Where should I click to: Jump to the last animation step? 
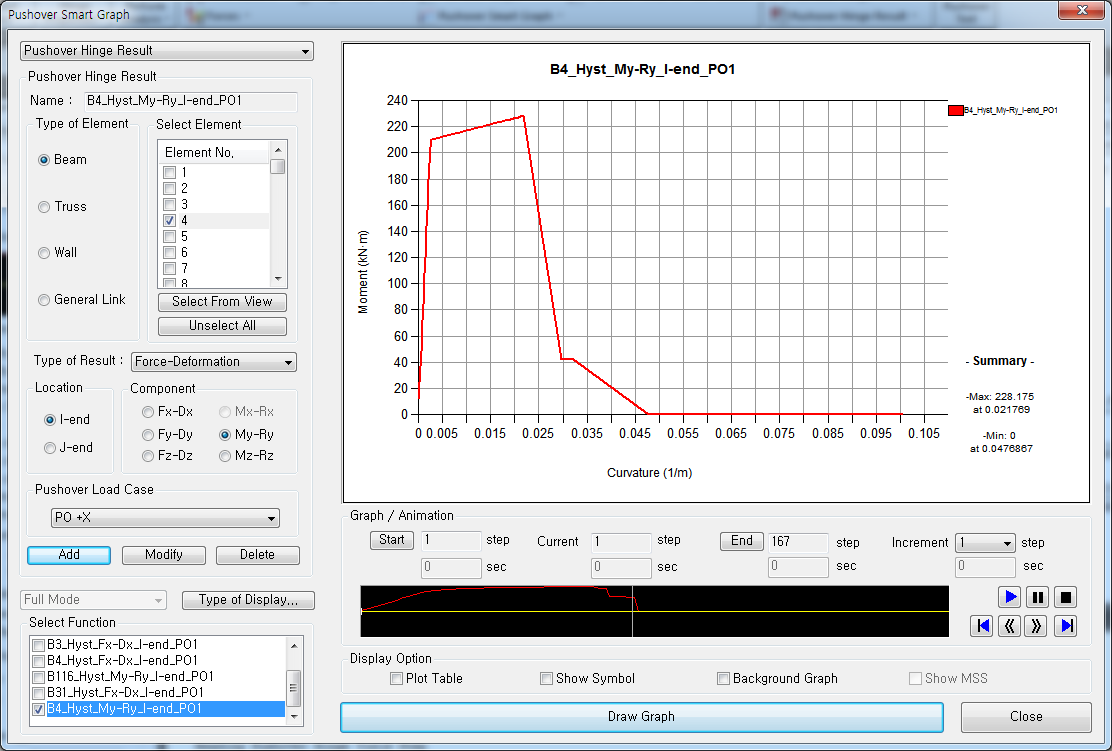(x=1065, y=625)
